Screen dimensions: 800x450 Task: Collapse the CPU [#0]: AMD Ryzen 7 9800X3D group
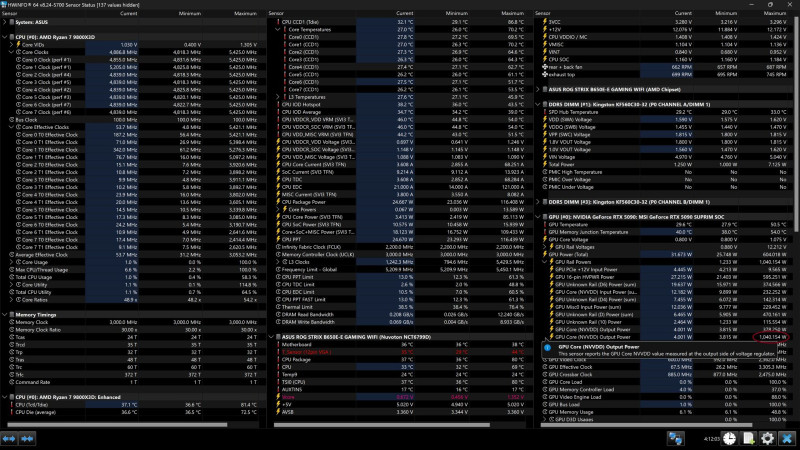[5, 37]
